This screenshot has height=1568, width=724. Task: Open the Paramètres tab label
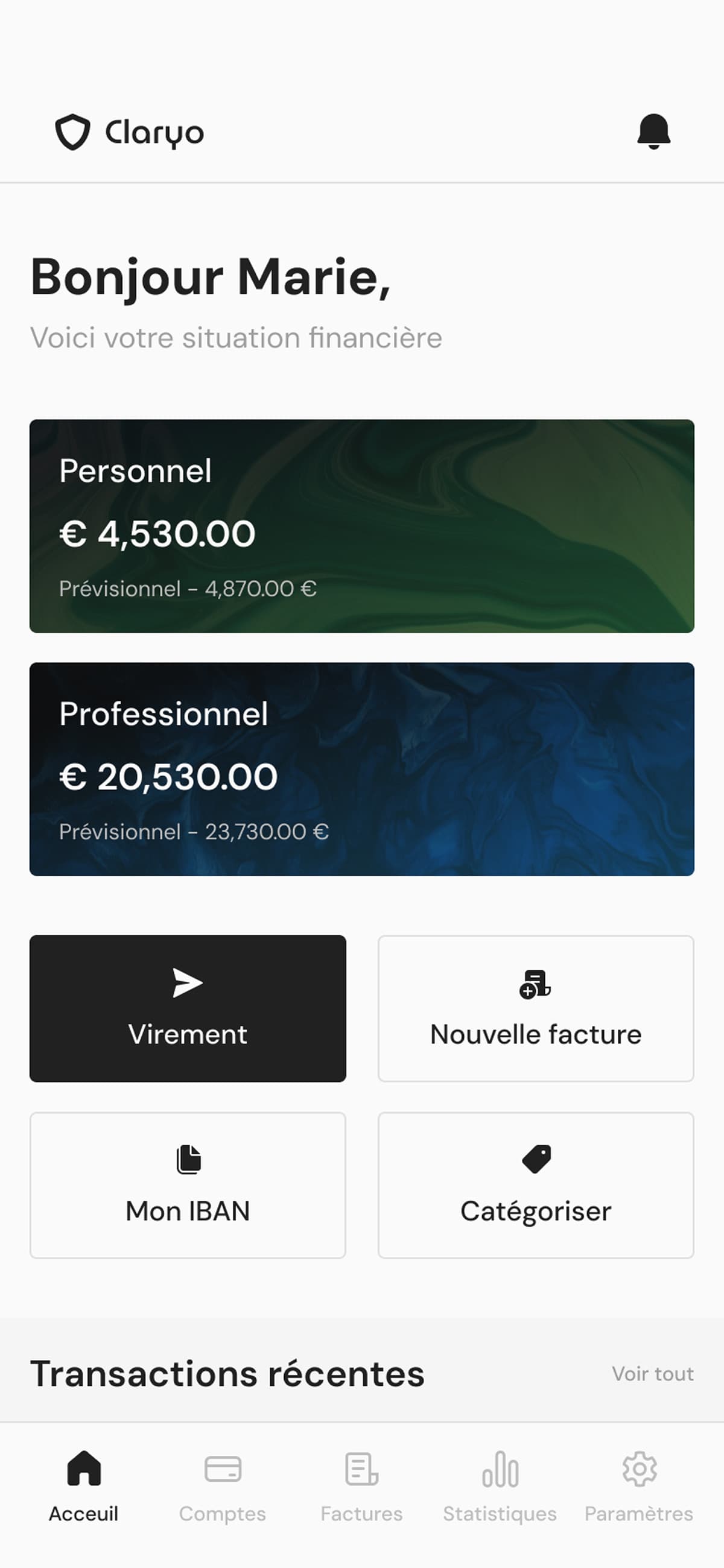639,1514
